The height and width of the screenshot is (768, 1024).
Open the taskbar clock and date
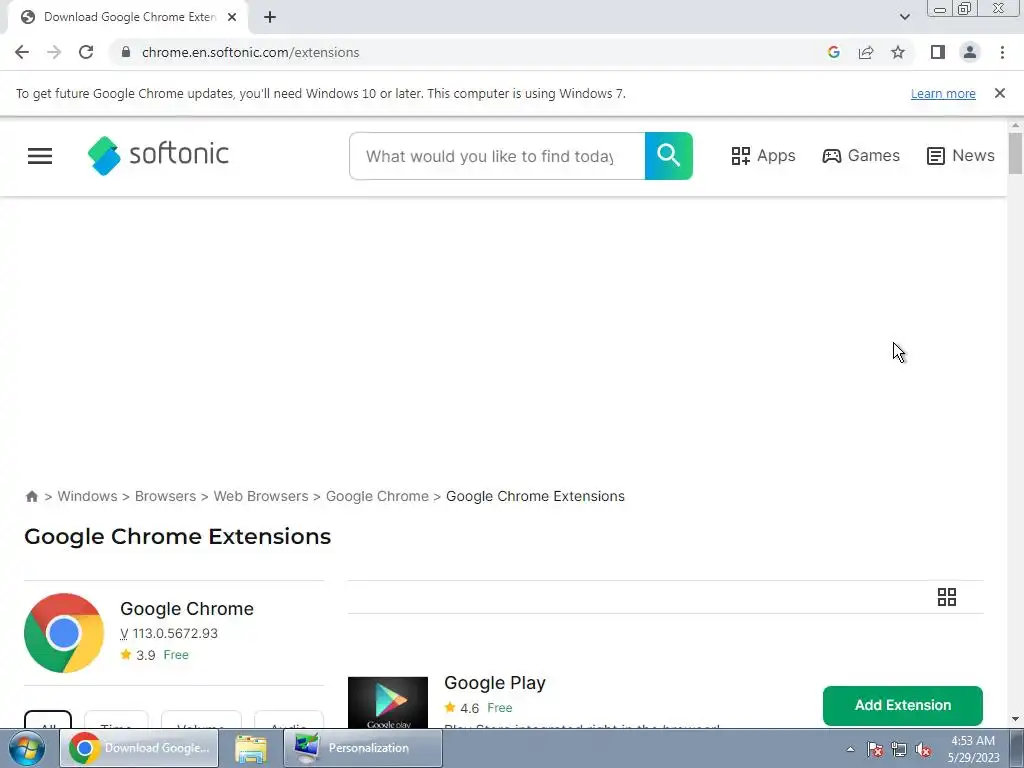tap(973, 749)
